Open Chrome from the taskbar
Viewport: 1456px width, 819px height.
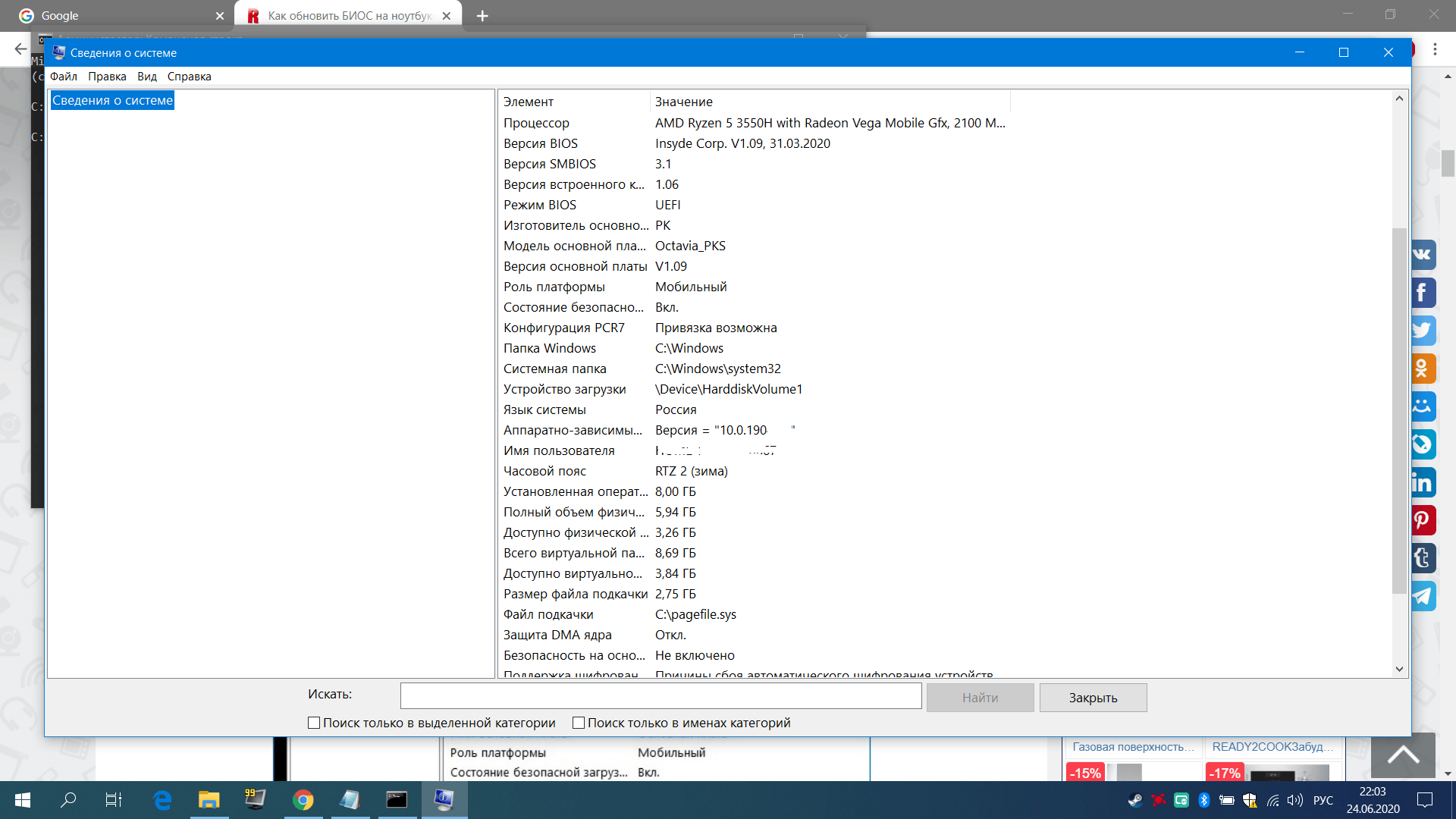coord(303,800)
